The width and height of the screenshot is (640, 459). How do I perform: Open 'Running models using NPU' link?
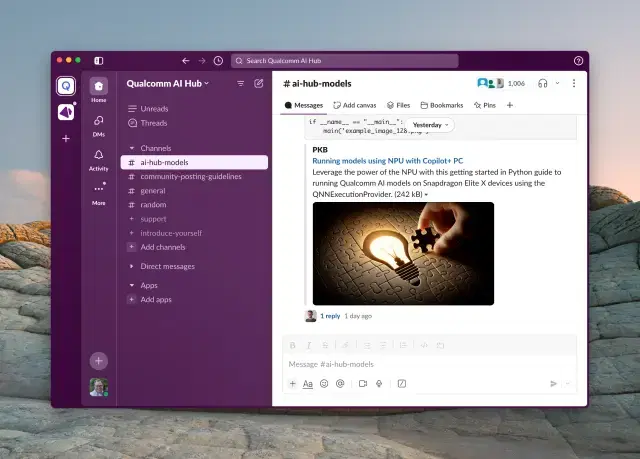[x=389, y=160]
